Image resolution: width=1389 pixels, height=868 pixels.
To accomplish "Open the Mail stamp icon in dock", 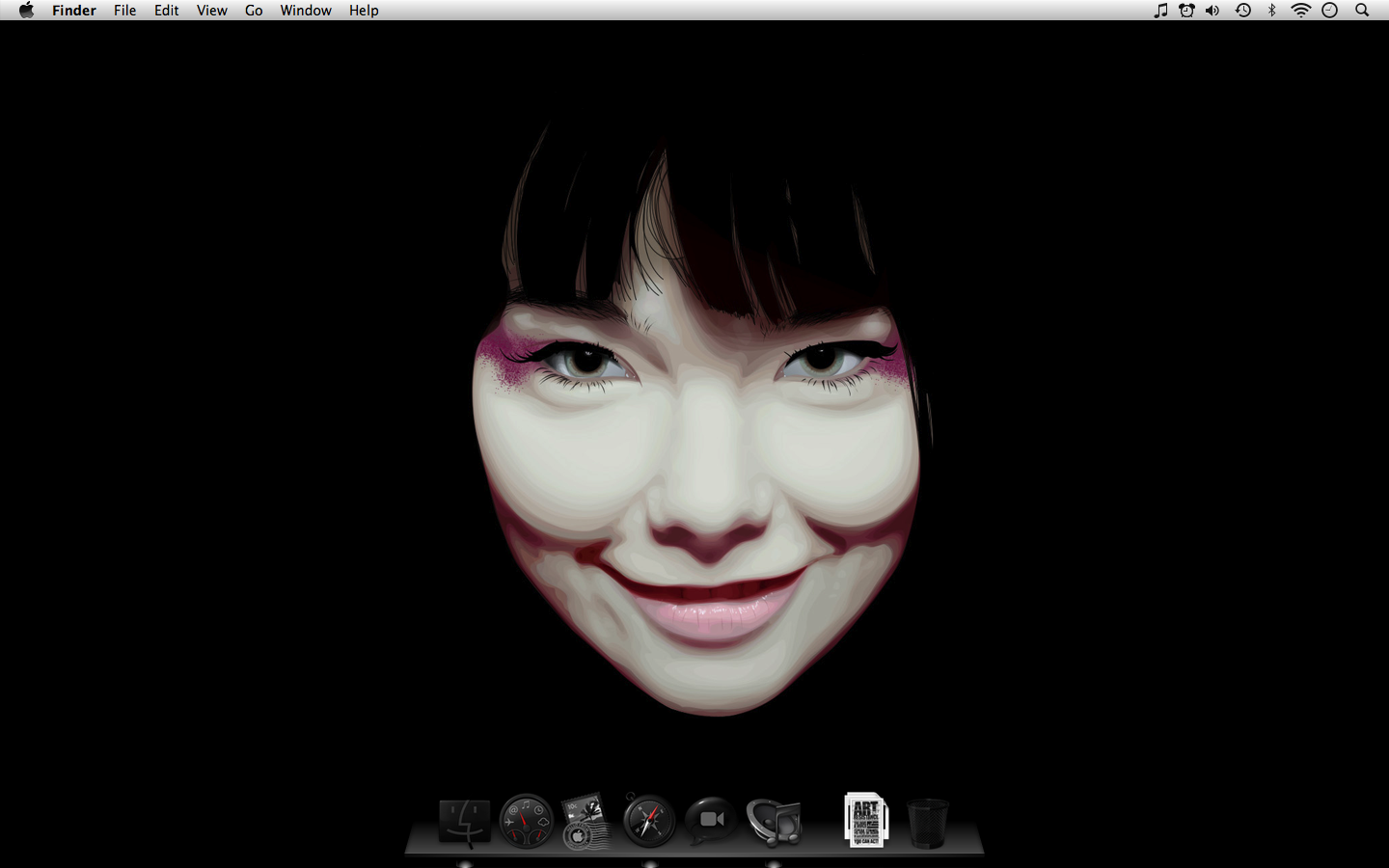I will tap(586, 822).
